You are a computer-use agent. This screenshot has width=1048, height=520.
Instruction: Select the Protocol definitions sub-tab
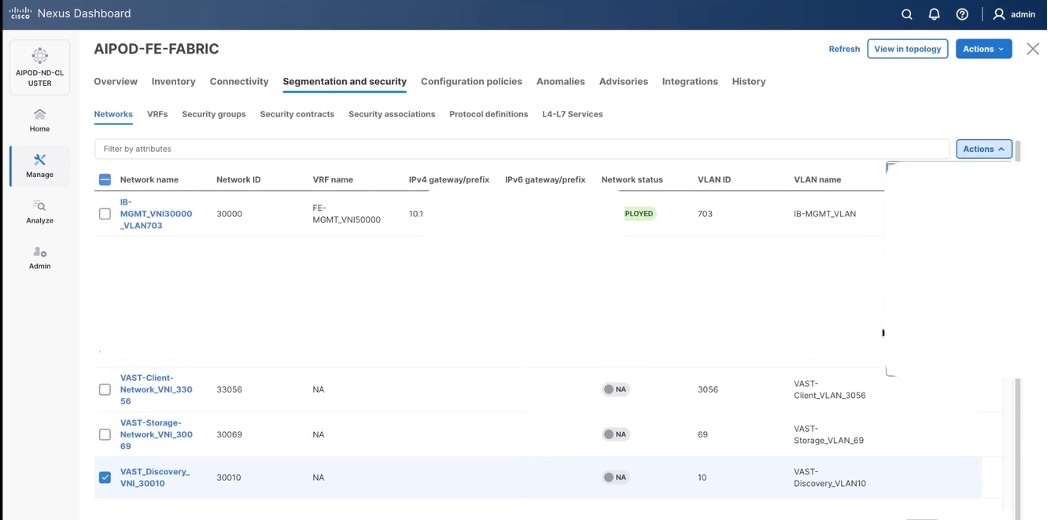489,114
